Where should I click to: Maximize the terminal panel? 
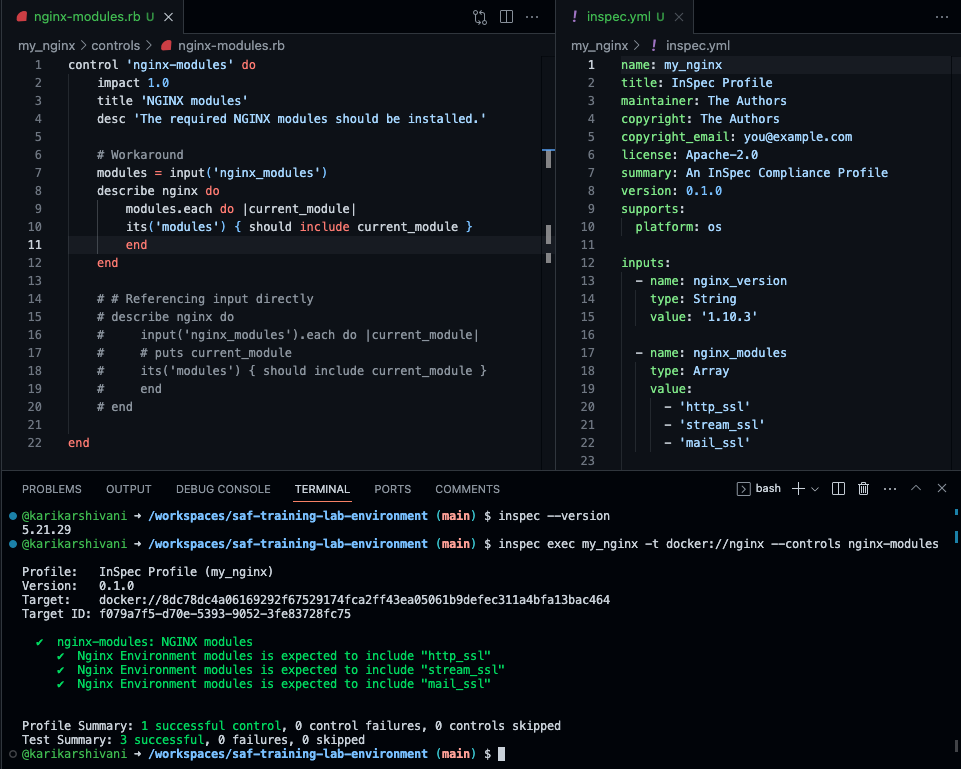click(x=916, y=488)
